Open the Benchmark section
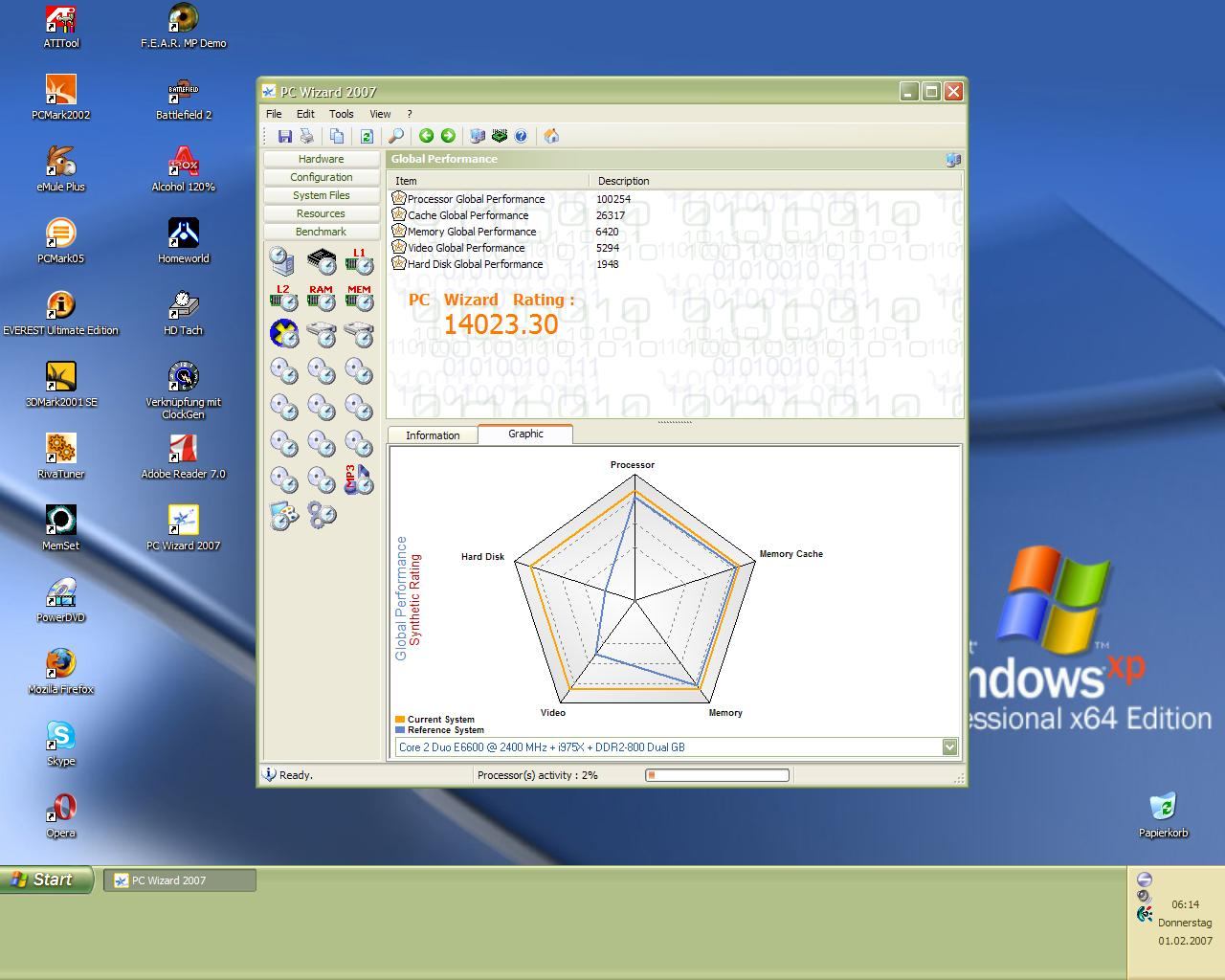This screenshot has height=980, width=1225. tap(321, 232)
